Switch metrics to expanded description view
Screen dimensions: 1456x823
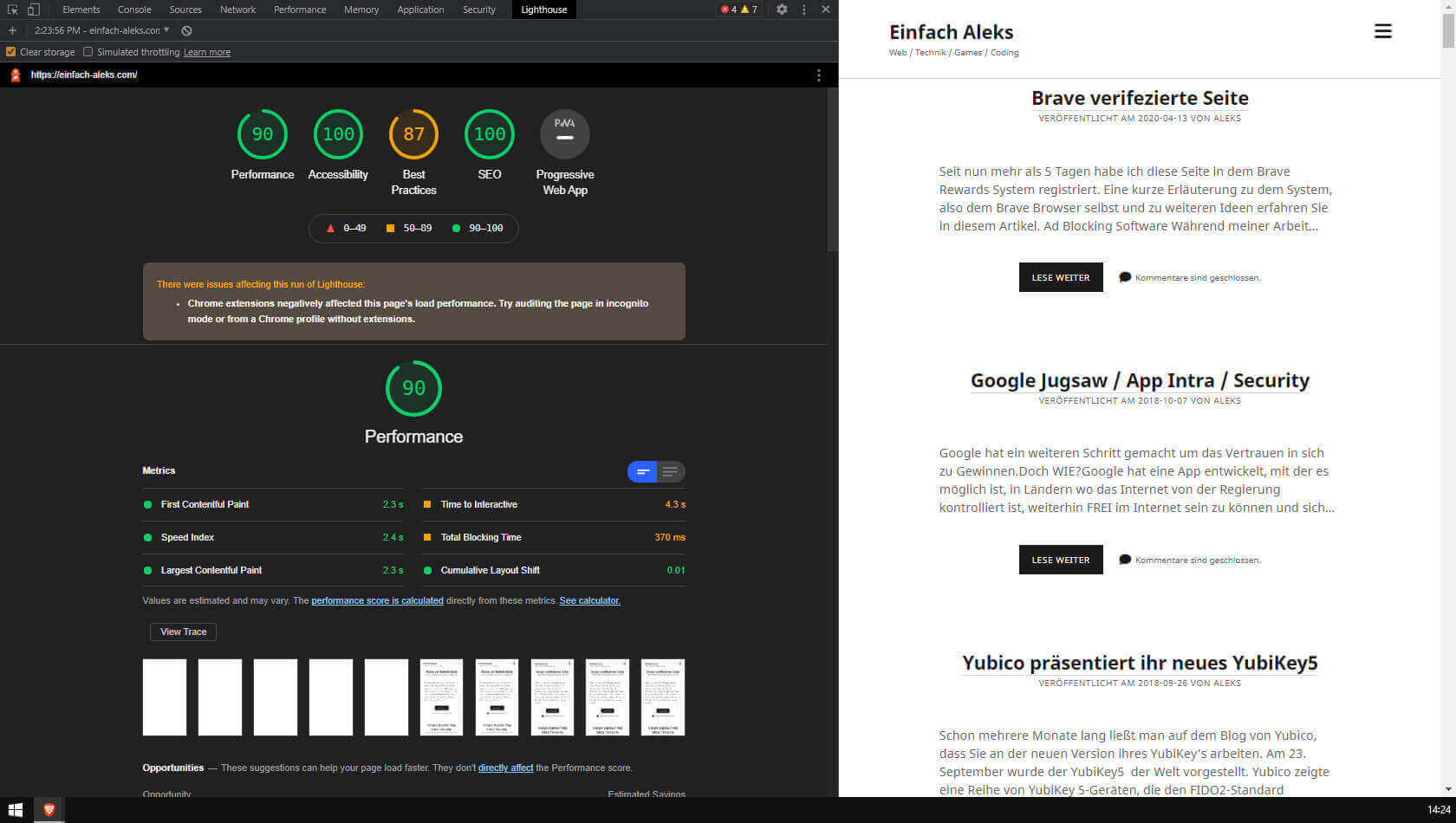point(670,472)
